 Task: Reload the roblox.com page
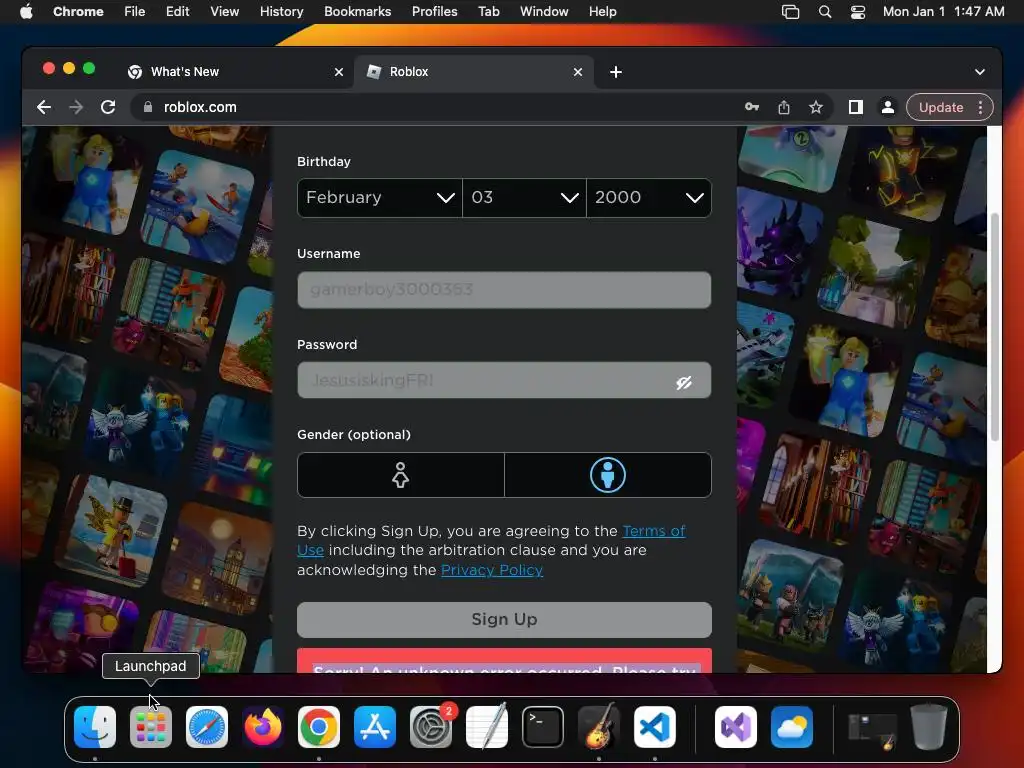108,107
